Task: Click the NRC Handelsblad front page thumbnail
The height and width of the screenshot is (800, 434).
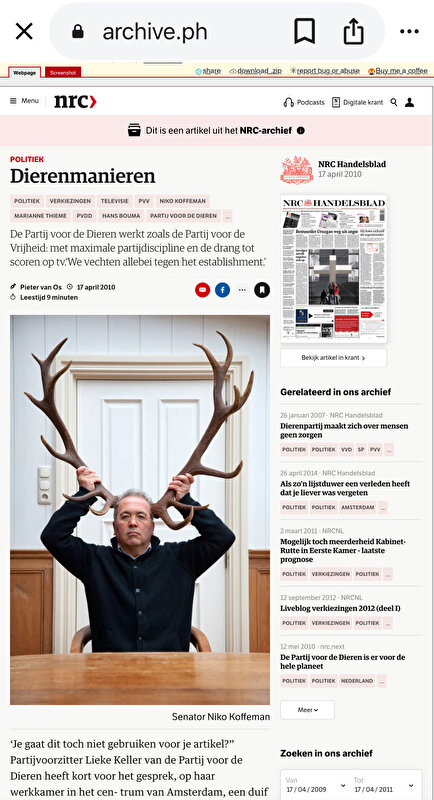Action: point(334,268)
